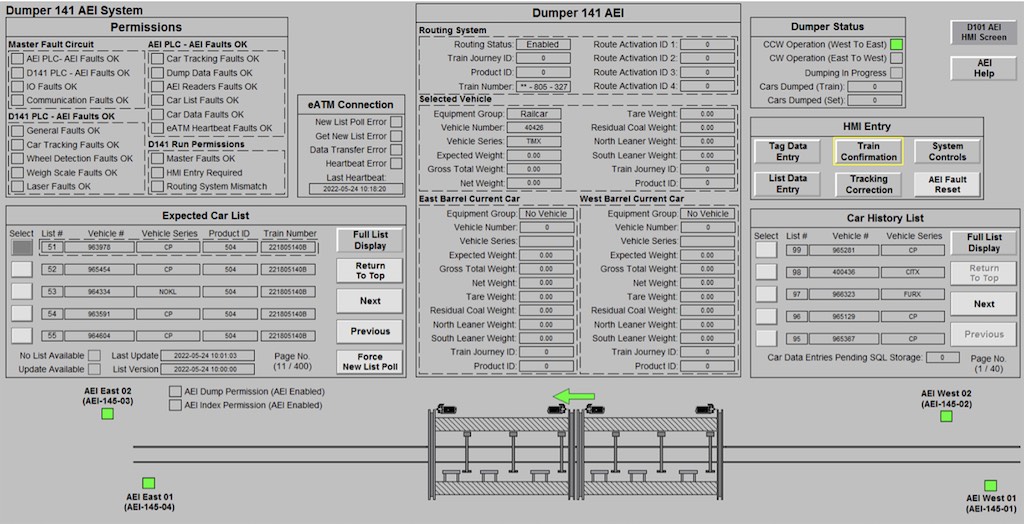This screenshot has height=524, width=1024.
Task: Click General Faults OK indicator box
Action: (17, 131)
